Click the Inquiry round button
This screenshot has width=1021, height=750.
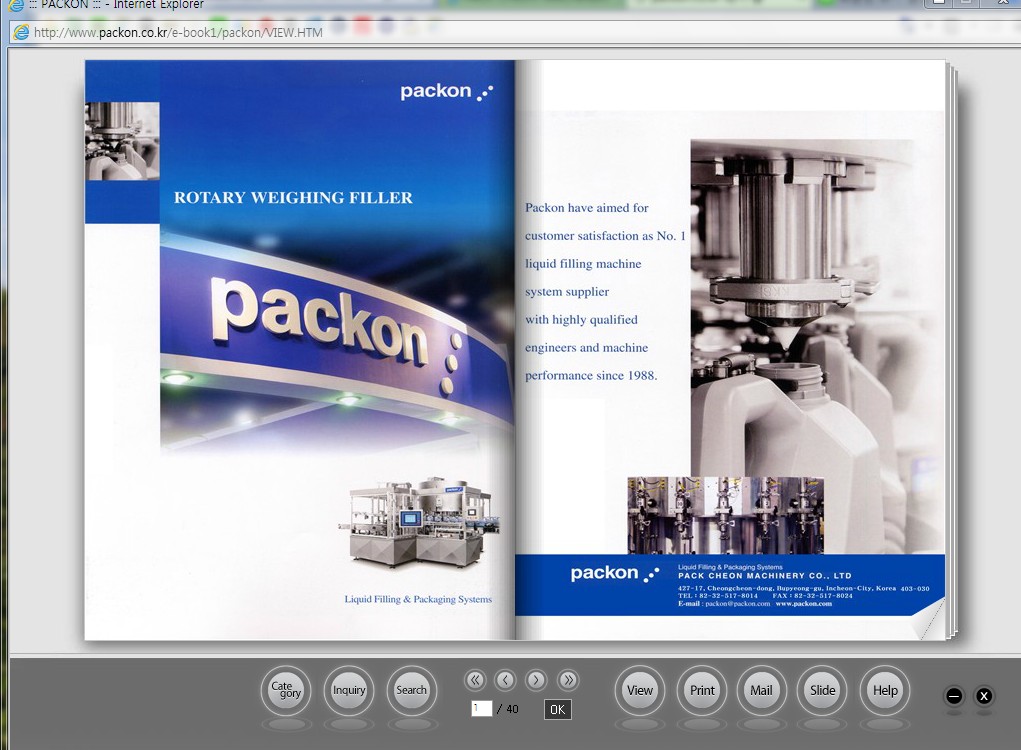click(x=349, y=690)
